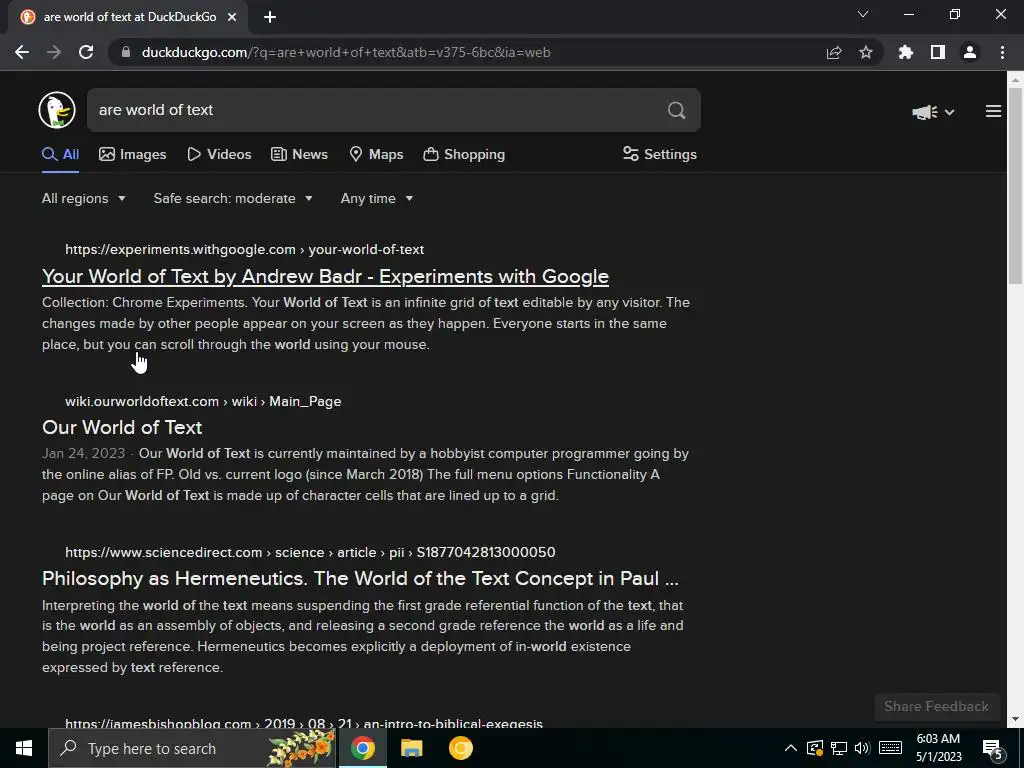Click the experiments.withgoogle.com result URL
The height and width of the screenshot is (768, 1024).
click(x=244, y=249)
